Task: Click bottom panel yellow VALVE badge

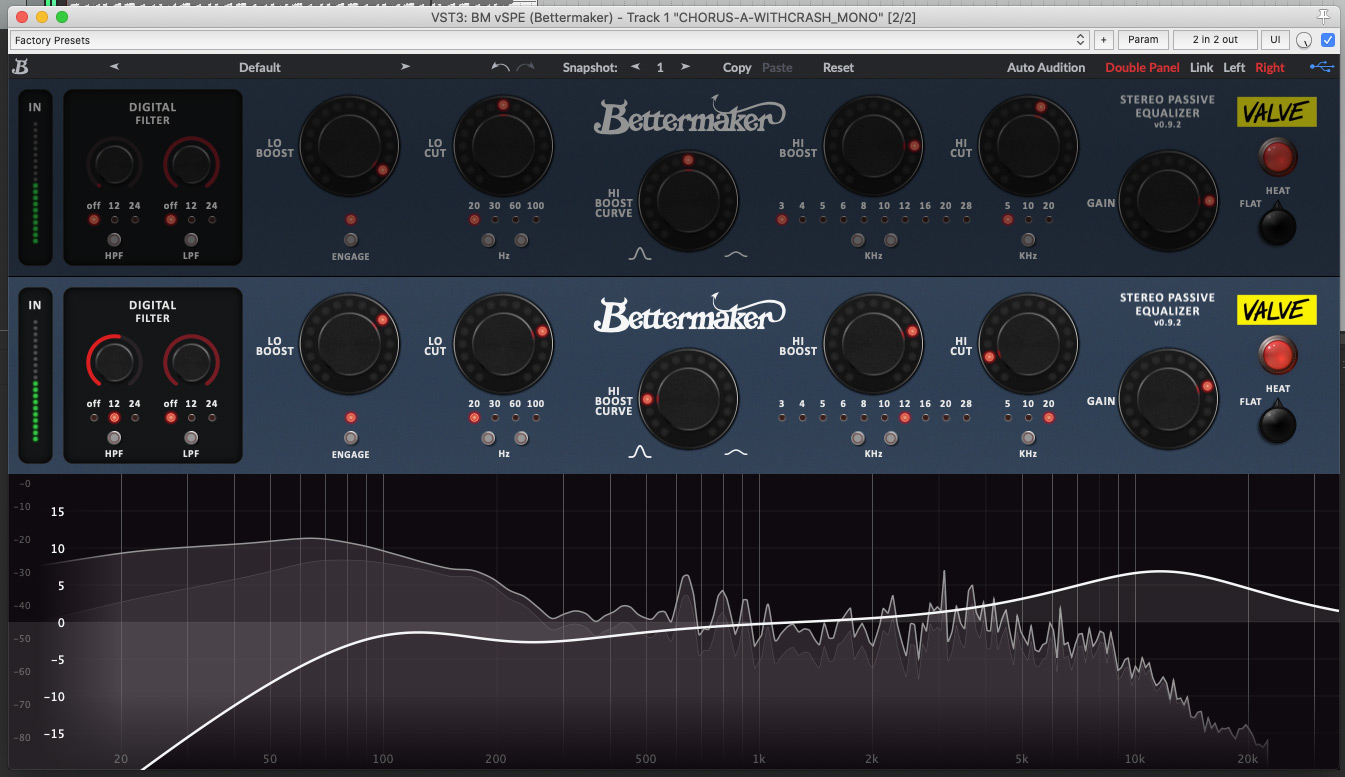Action: (1277, 310)
